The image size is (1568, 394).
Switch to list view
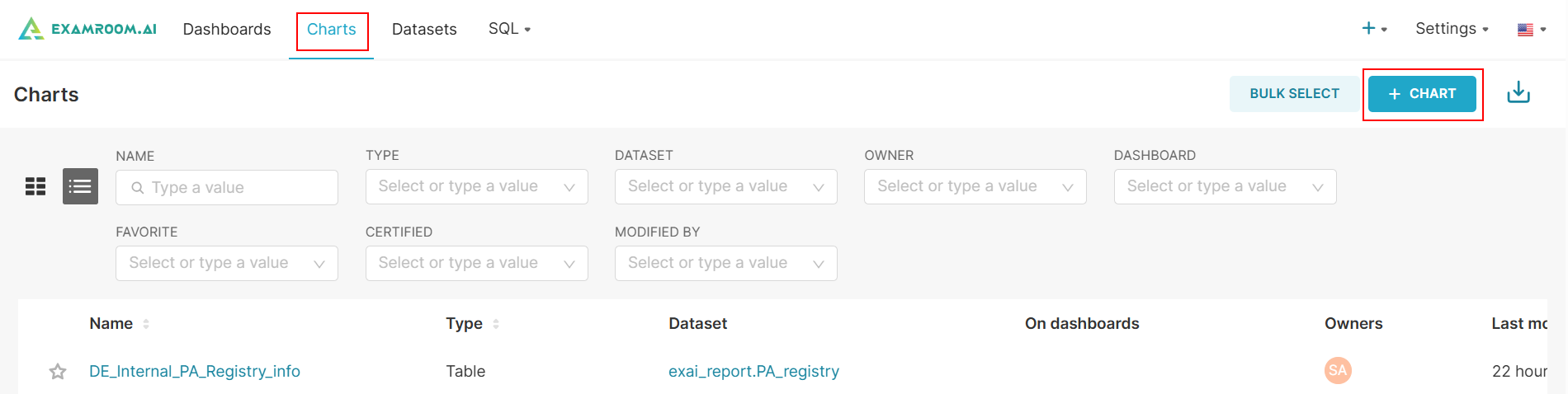click(x=80, y=186)
